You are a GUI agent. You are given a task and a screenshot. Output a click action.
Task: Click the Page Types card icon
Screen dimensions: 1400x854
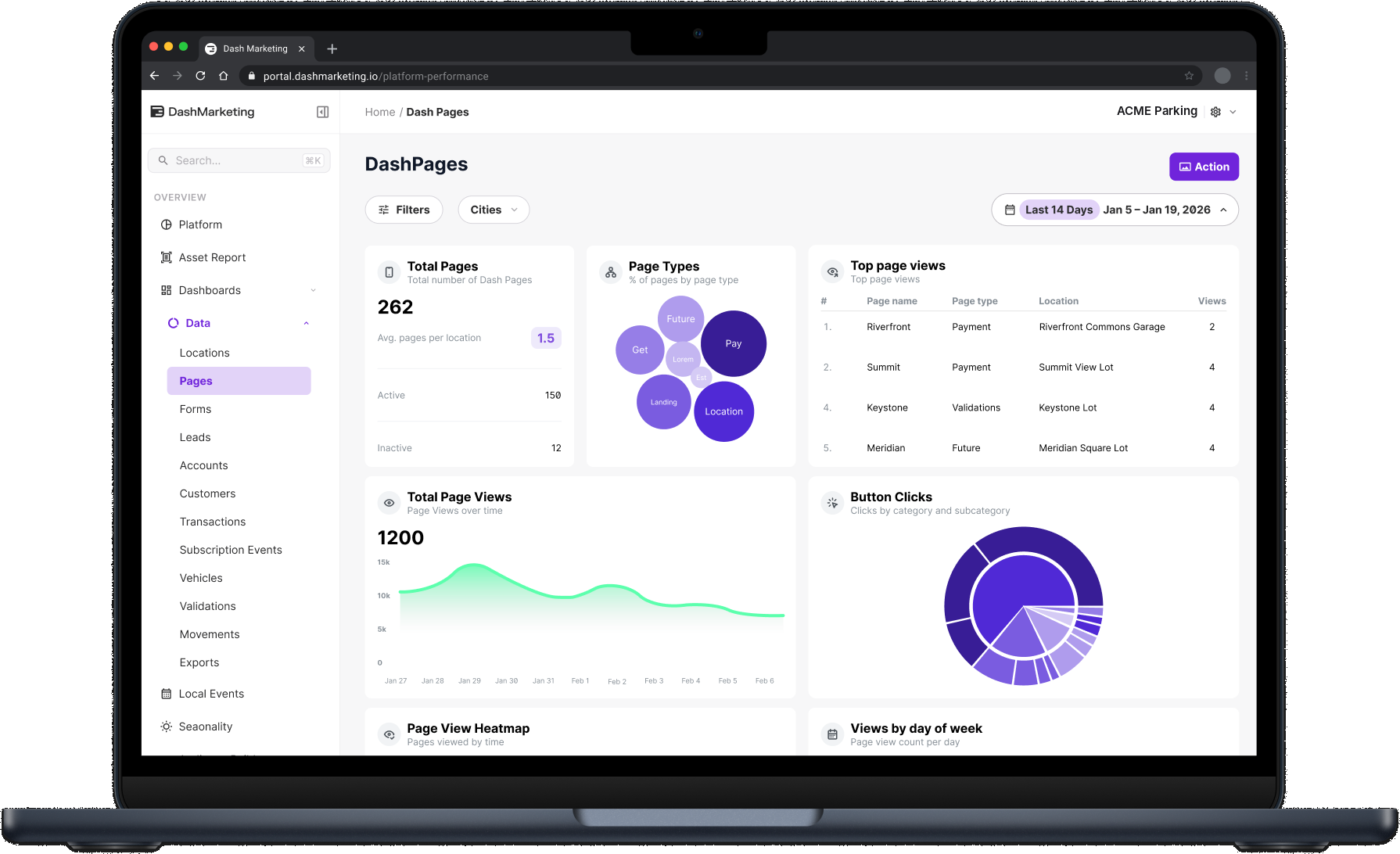(x=611, y=272)
